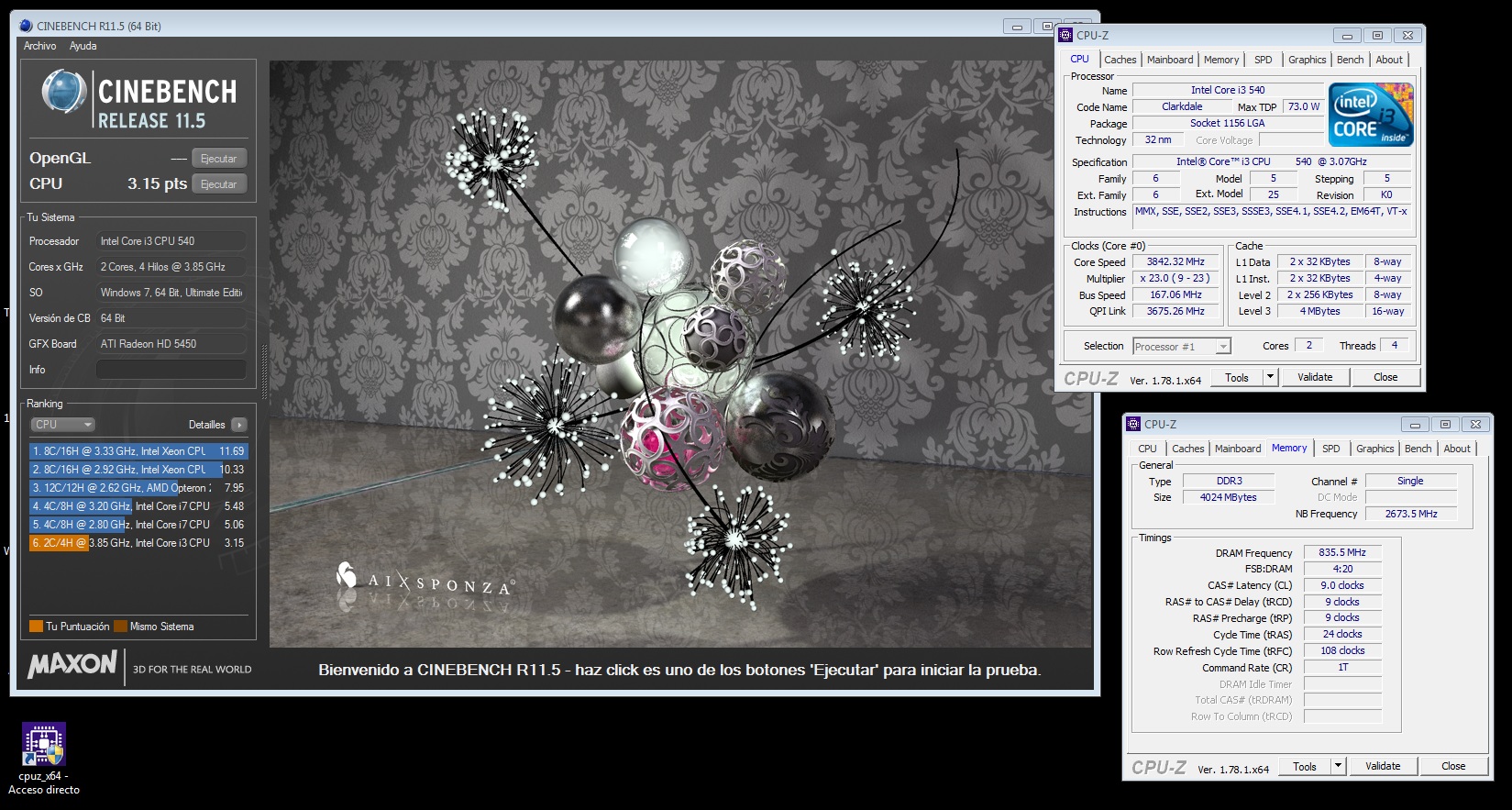The width and height of the screenshot is (1512, 810).
Task: Click the Core Speed value 3842.32 MHz
Action: pyautogui.click(x=1175, y=262)
